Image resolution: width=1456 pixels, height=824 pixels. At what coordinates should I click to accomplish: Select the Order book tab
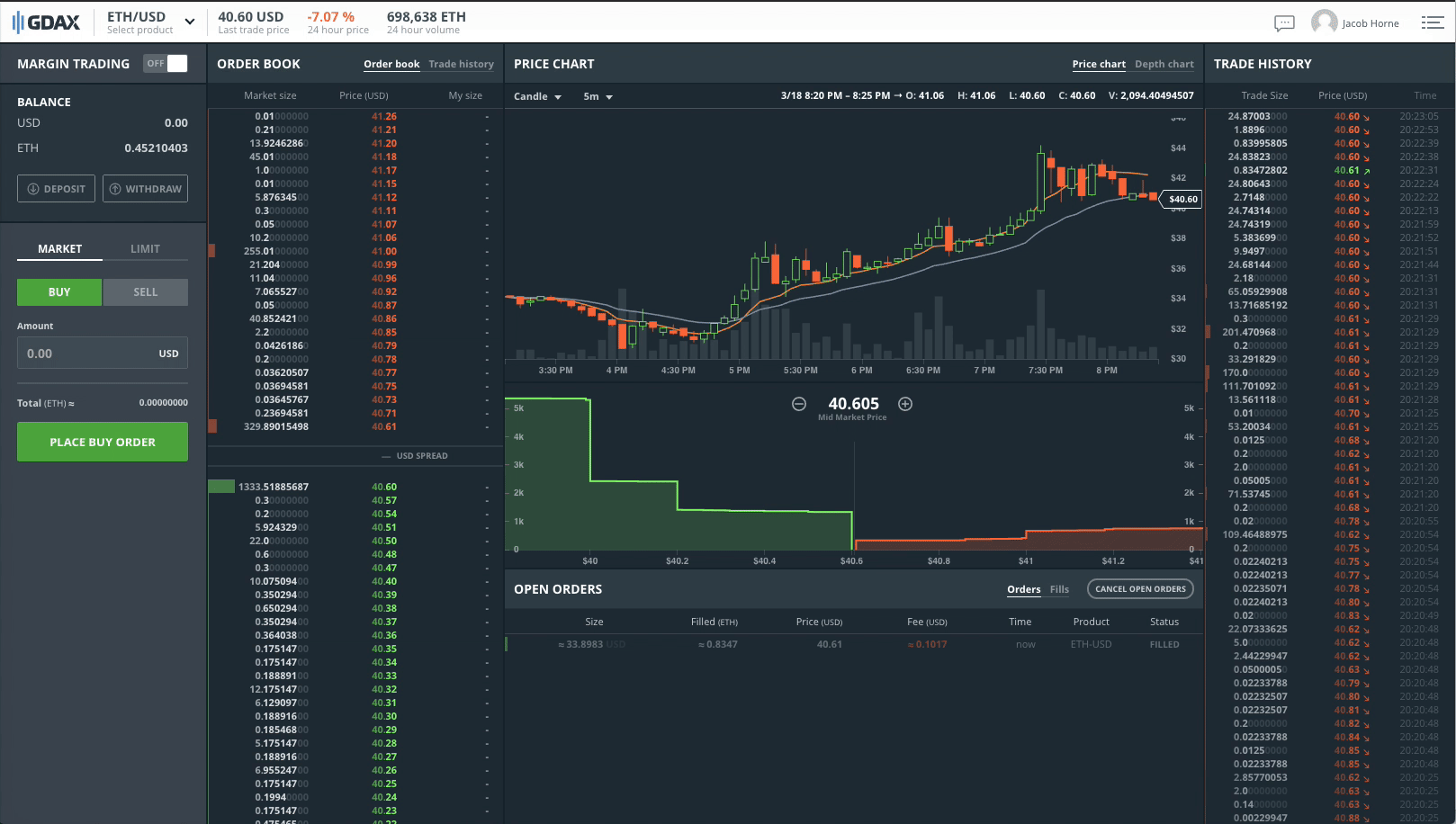click(x=391, y=64)
